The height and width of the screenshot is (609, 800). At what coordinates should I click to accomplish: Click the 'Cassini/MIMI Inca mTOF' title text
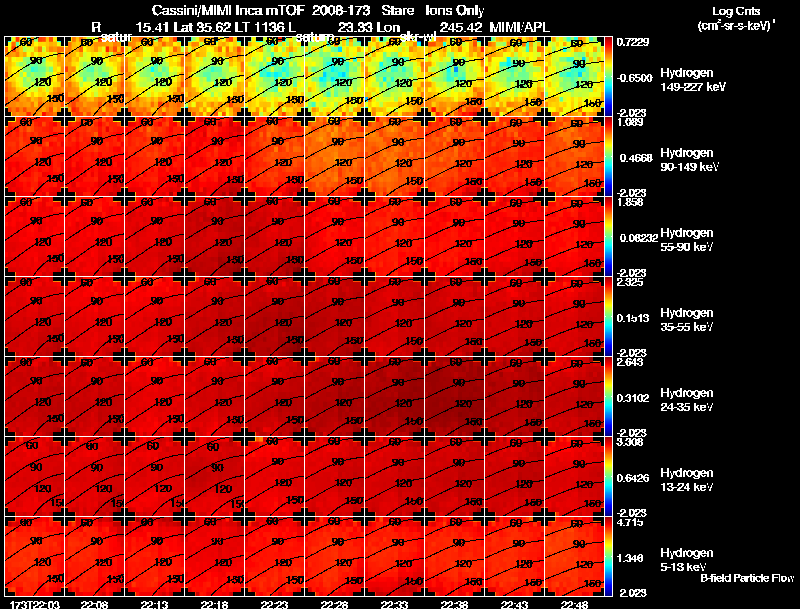click(x=228, y=10)
